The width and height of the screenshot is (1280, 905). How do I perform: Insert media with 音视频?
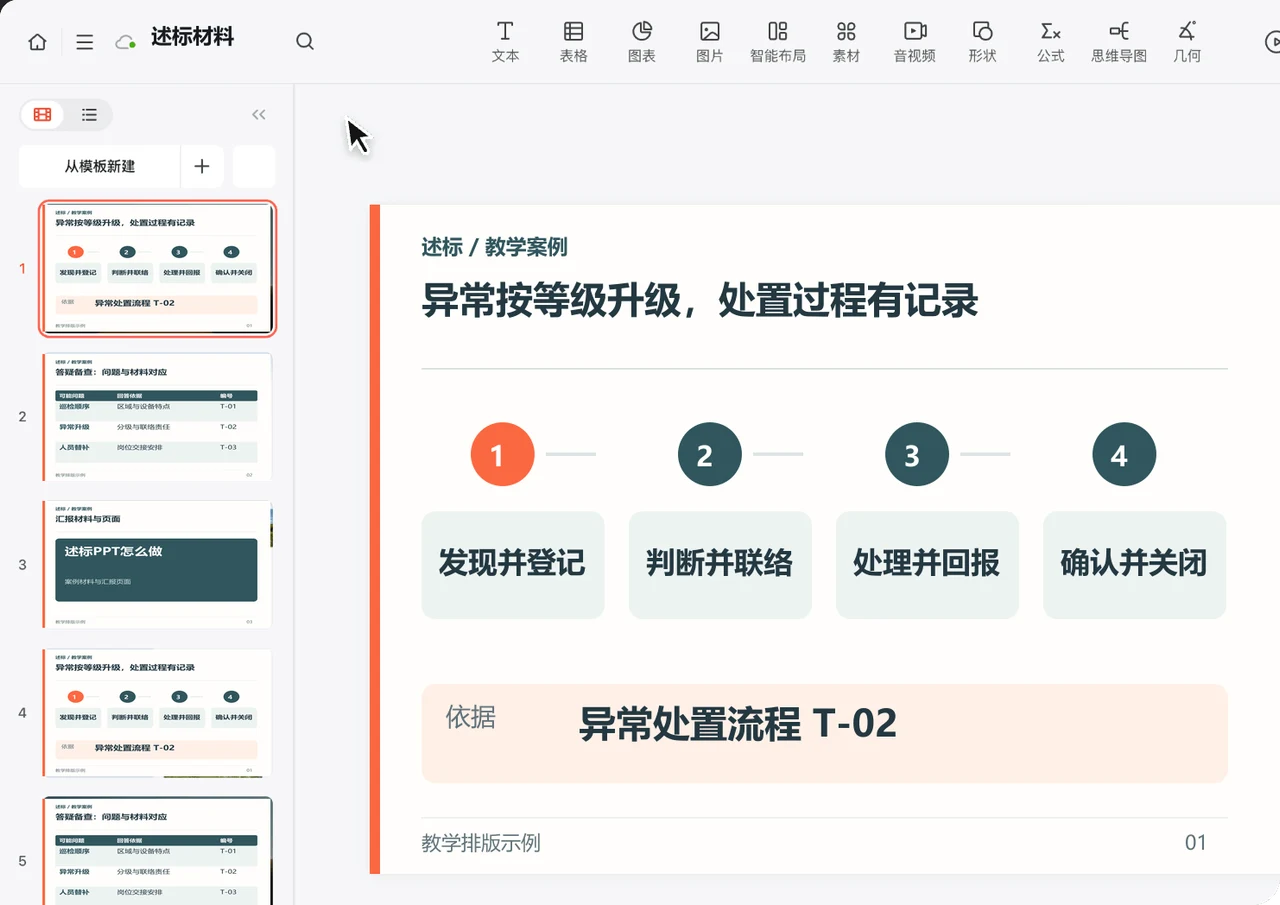point(915,42)
